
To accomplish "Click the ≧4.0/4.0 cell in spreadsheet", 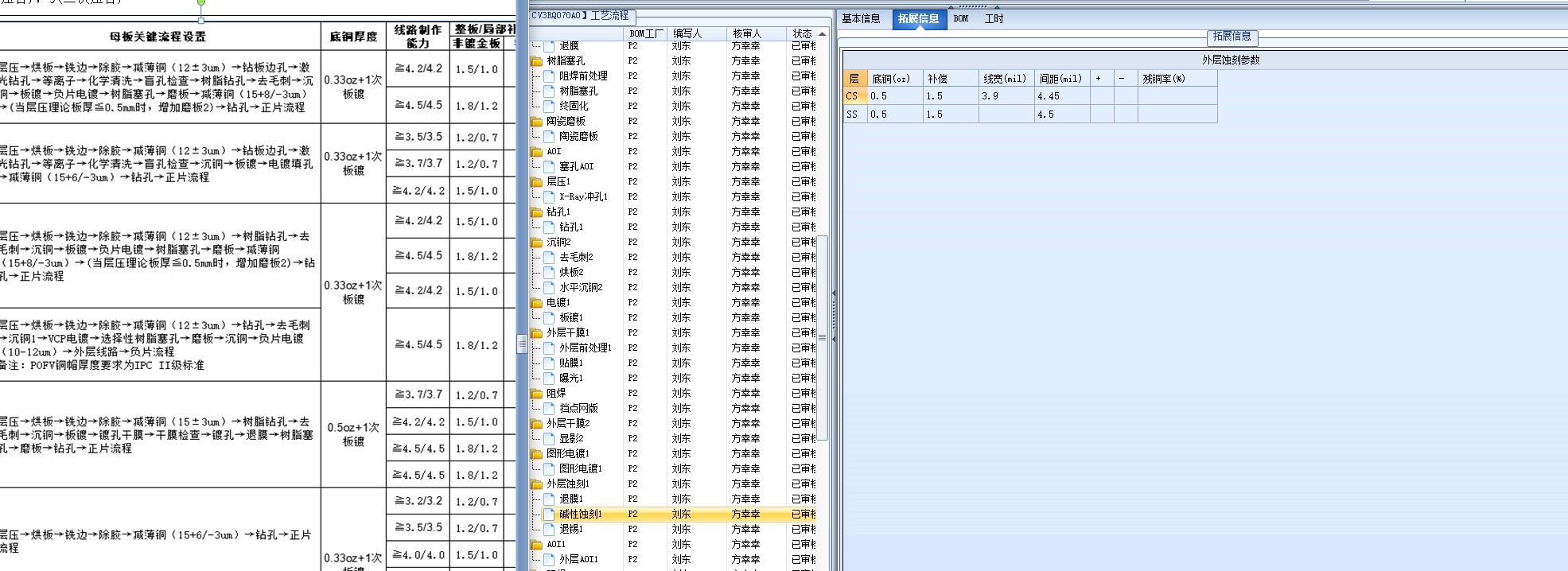I will [418, 555].
